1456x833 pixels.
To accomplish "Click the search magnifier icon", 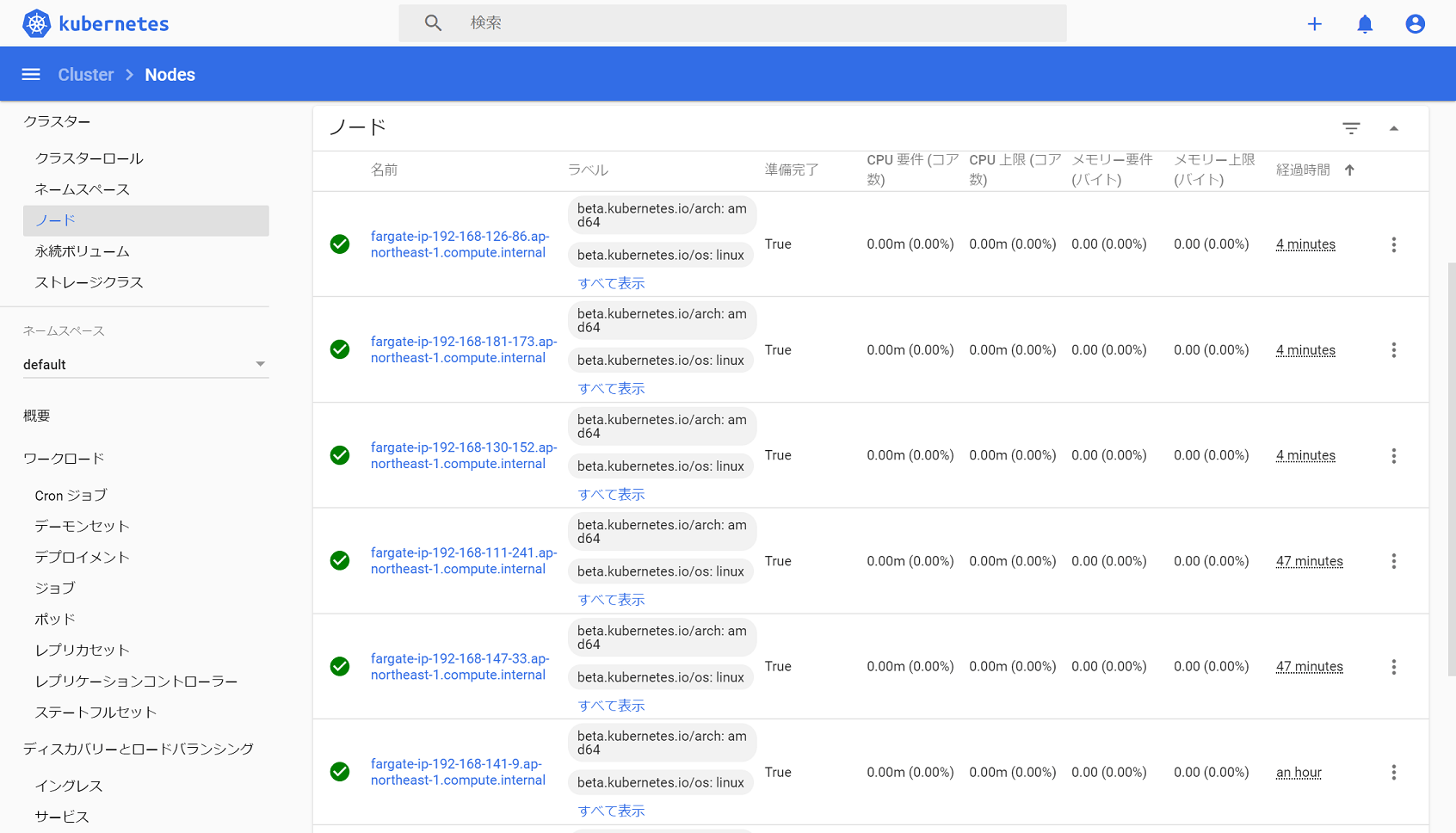I will pos(433,22).
